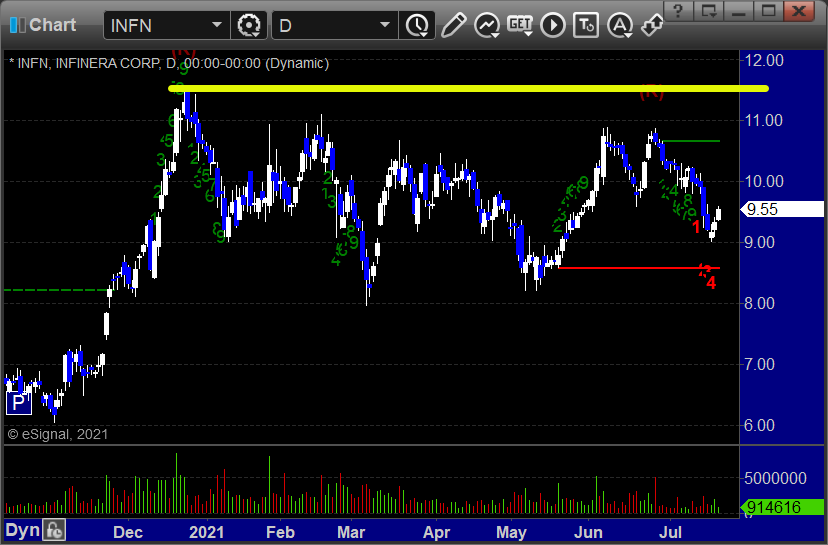828x545 pixels.
Task: Click the Dyn scaling label
Action: click(22, 530)
